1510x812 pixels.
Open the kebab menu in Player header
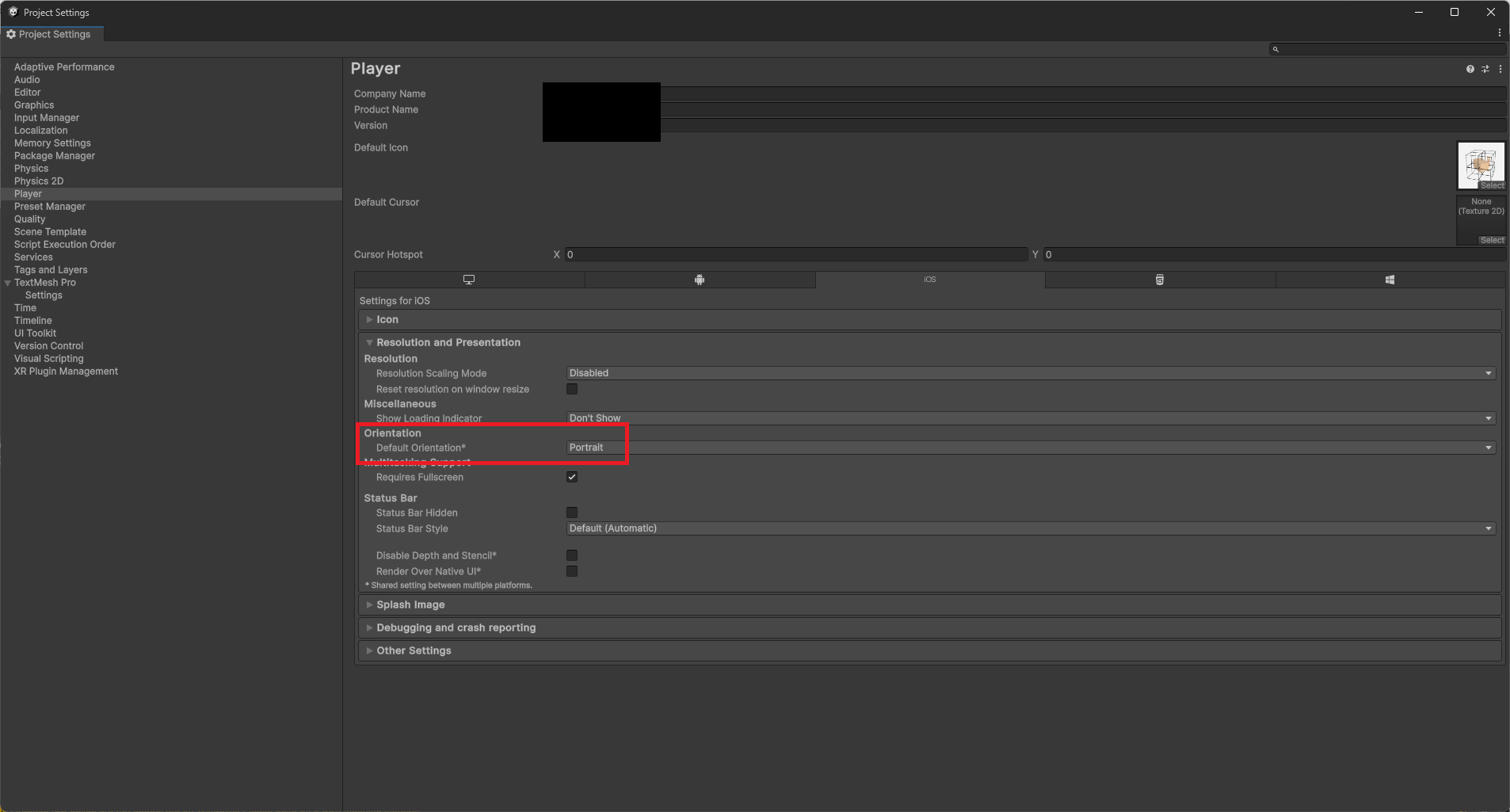click(x=1501, y=69)
